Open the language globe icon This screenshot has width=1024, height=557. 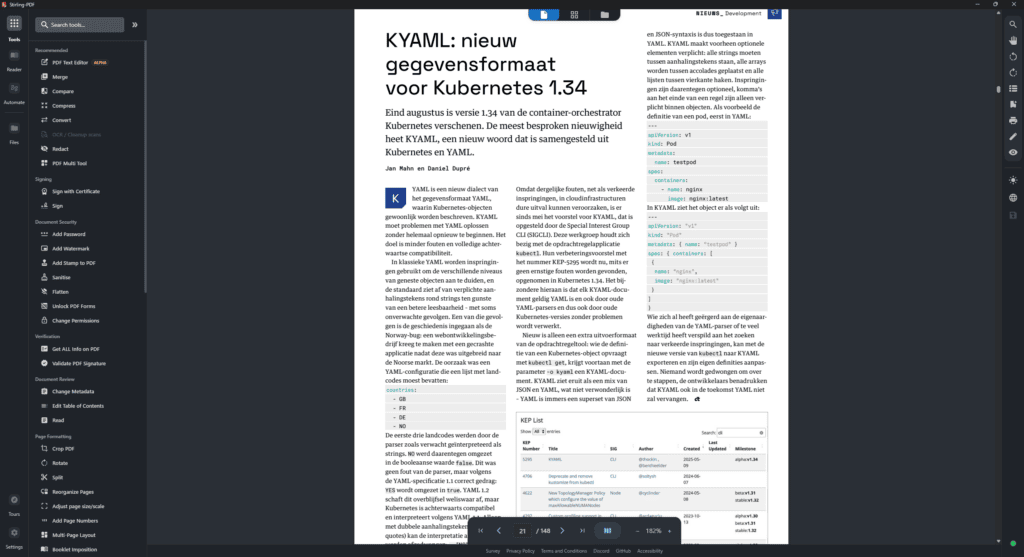point(1013,198)
